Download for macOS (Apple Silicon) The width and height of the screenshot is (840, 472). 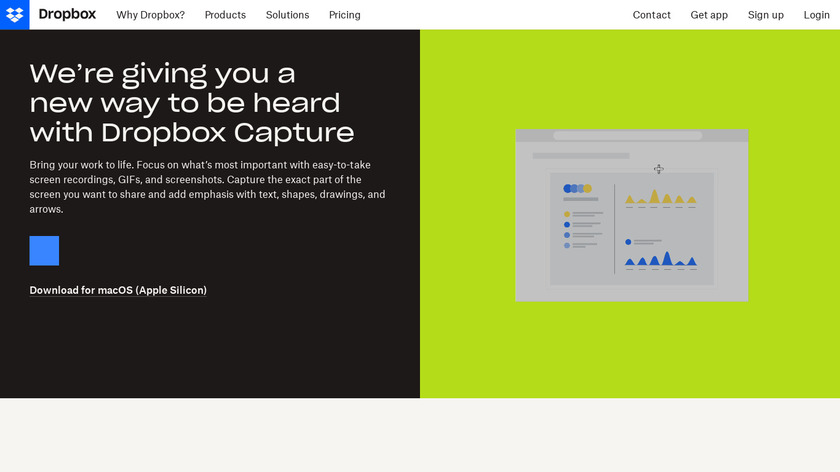tap(118, 290)
